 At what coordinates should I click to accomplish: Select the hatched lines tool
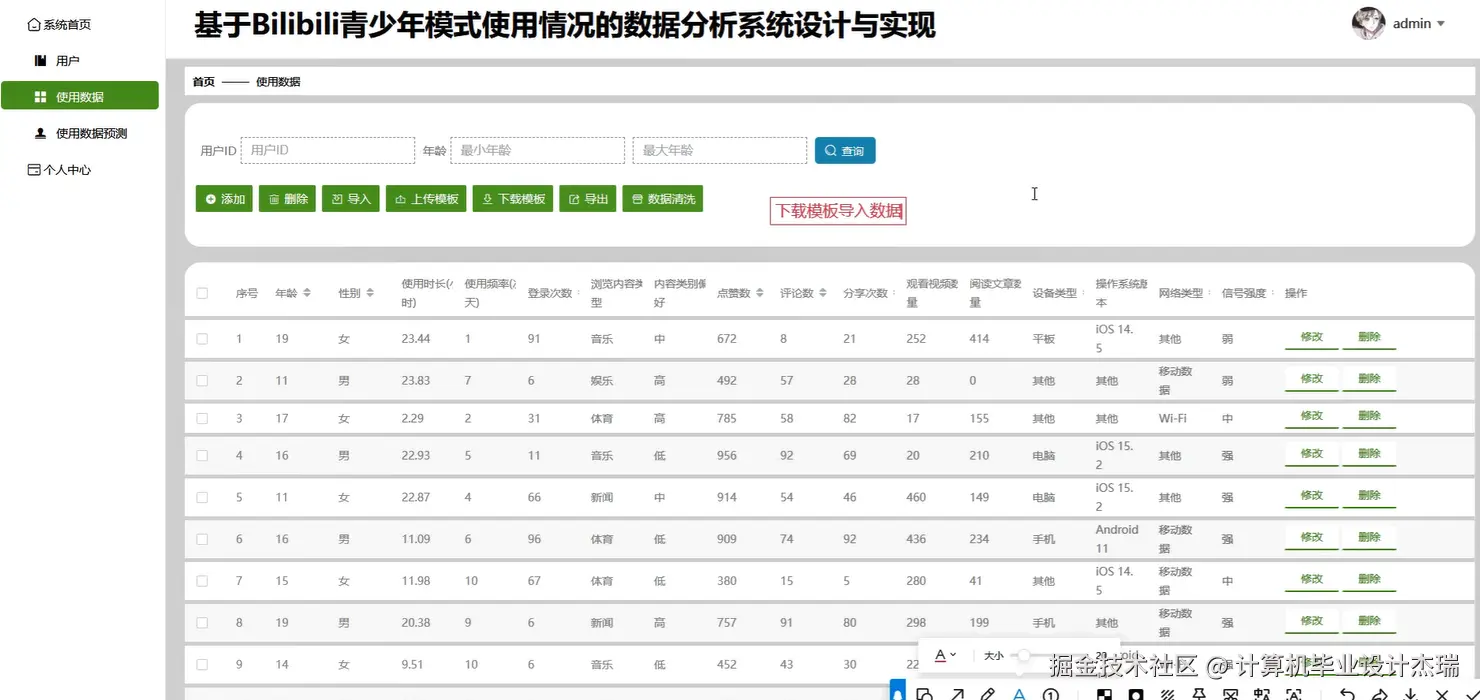coord(1167,694)
